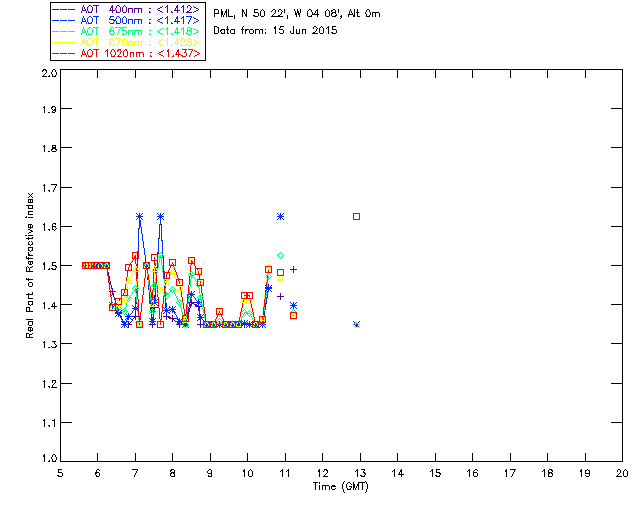Click the blue asterisk at 1.4 after time 11
Viewport: 640px width, 512px height.
click(x=293, y=305)
